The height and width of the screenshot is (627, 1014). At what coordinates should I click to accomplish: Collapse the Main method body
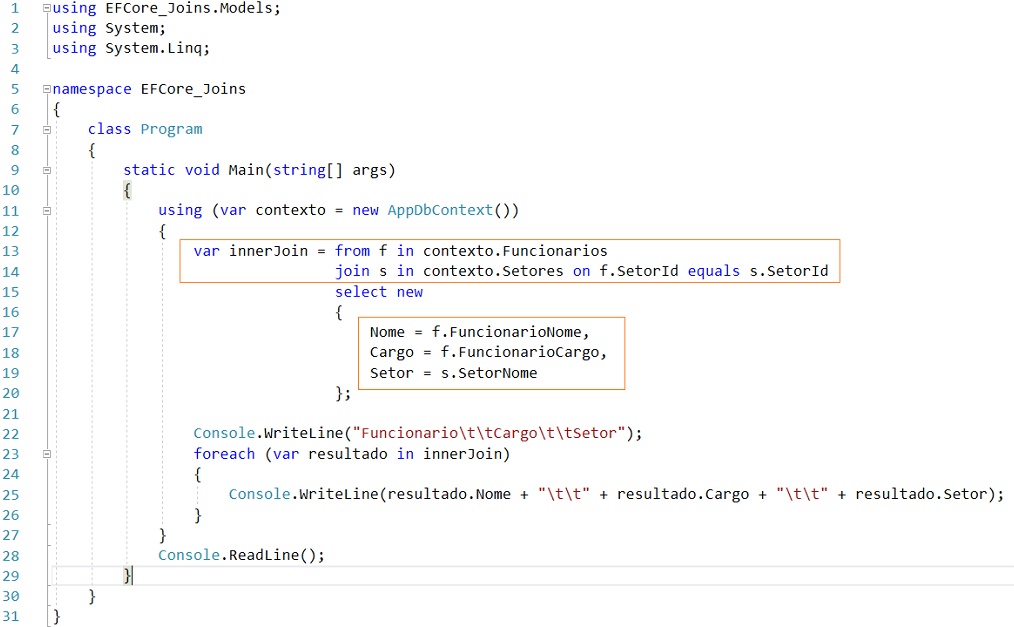(x=45, y=169)
